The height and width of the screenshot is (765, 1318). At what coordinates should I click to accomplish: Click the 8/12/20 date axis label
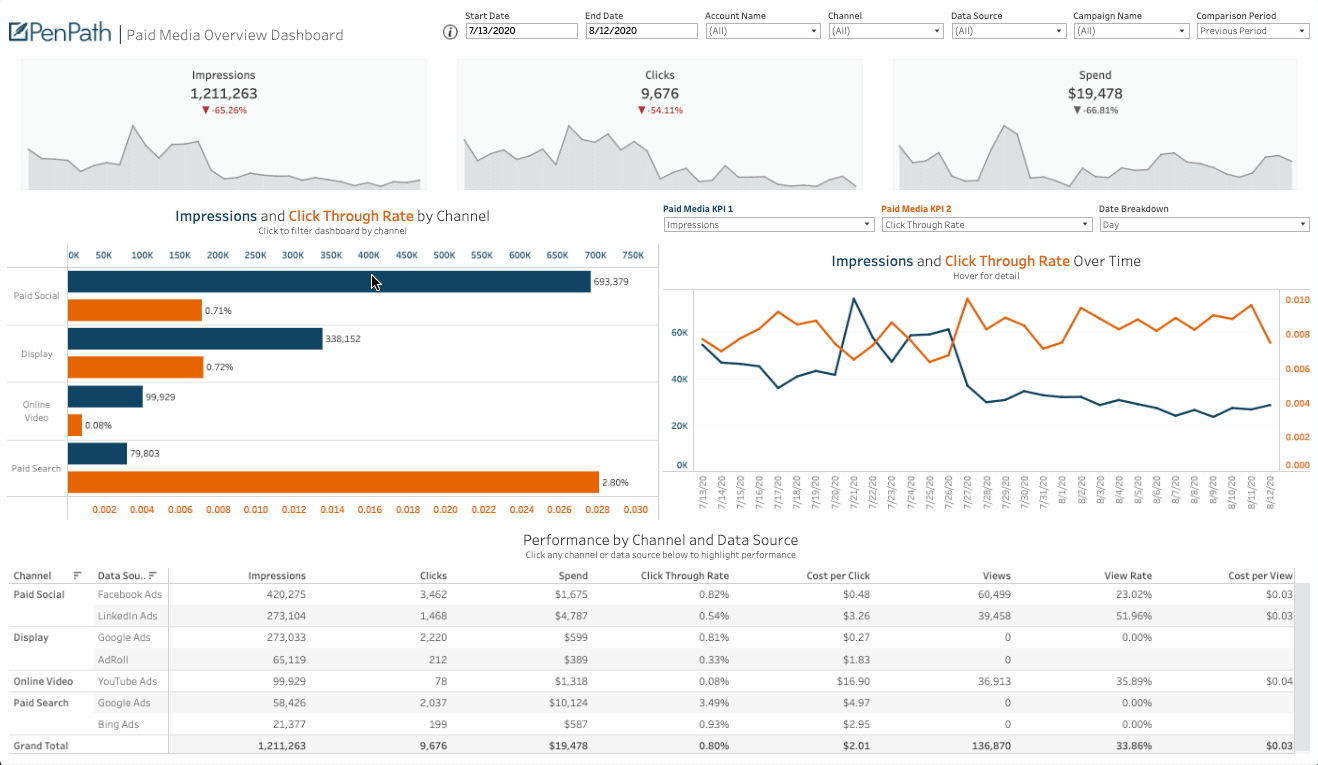[1271, 492]
